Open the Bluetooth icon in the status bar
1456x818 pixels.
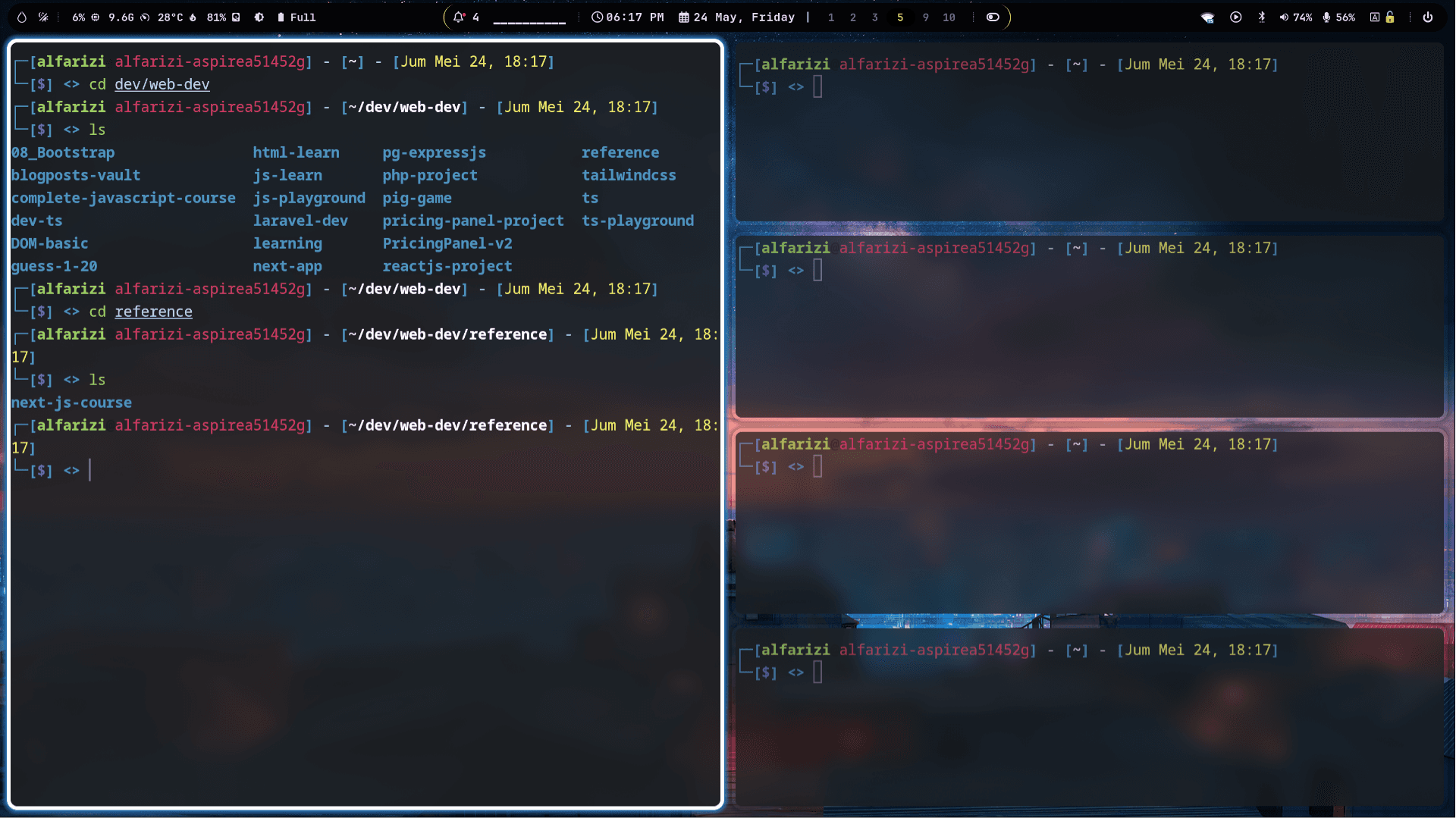click(1261, 17)
